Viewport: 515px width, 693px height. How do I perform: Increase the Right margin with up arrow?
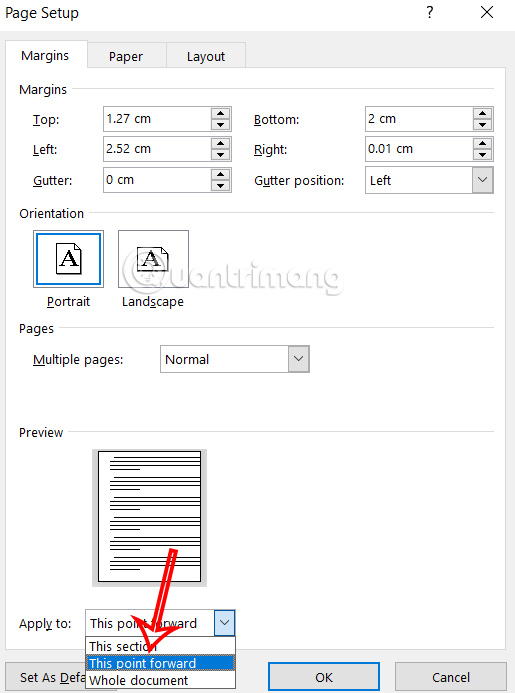pyautogui.click(x=483, y=143)
